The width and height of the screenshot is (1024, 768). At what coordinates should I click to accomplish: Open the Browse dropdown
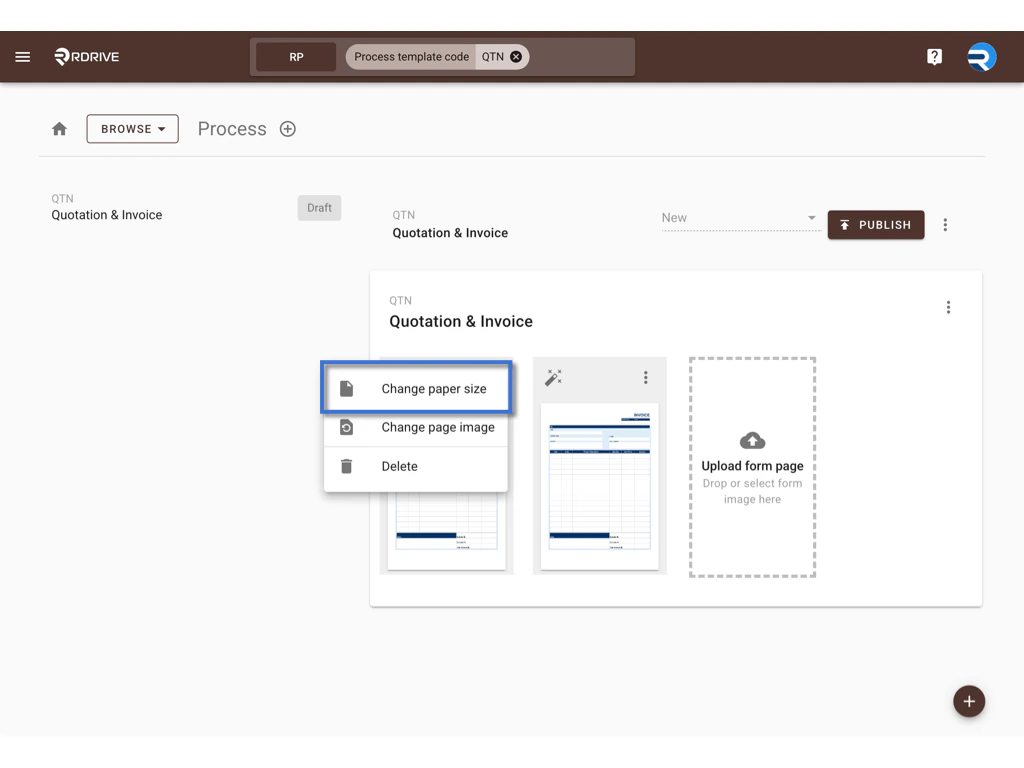tap(132, 128)
